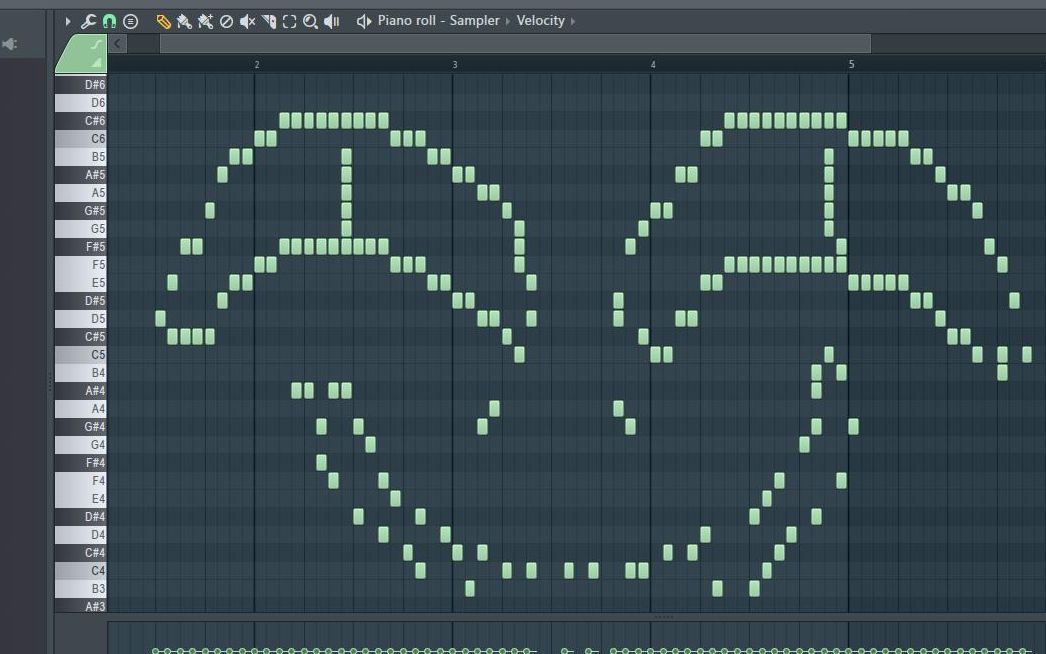Preview the C4 piano key
This screenshot has height=654, width=1046.
pos(81,571)
